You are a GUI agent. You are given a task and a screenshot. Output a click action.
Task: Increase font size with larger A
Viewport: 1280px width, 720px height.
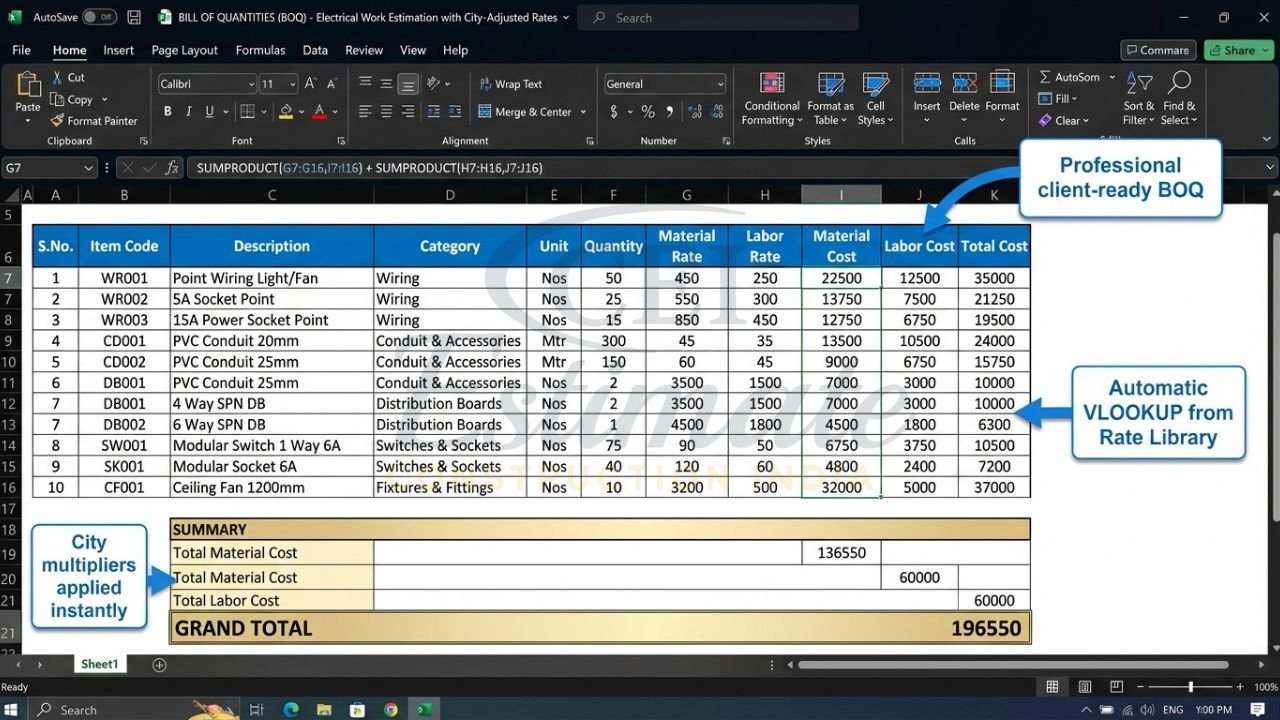(x=310, y=84)
